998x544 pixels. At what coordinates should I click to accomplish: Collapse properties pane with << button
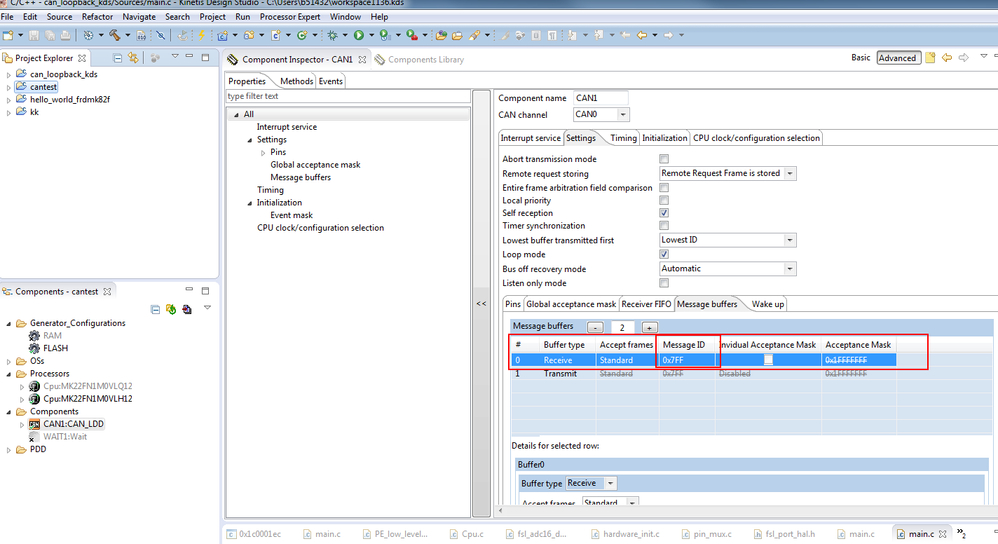[x=481, y=304]
